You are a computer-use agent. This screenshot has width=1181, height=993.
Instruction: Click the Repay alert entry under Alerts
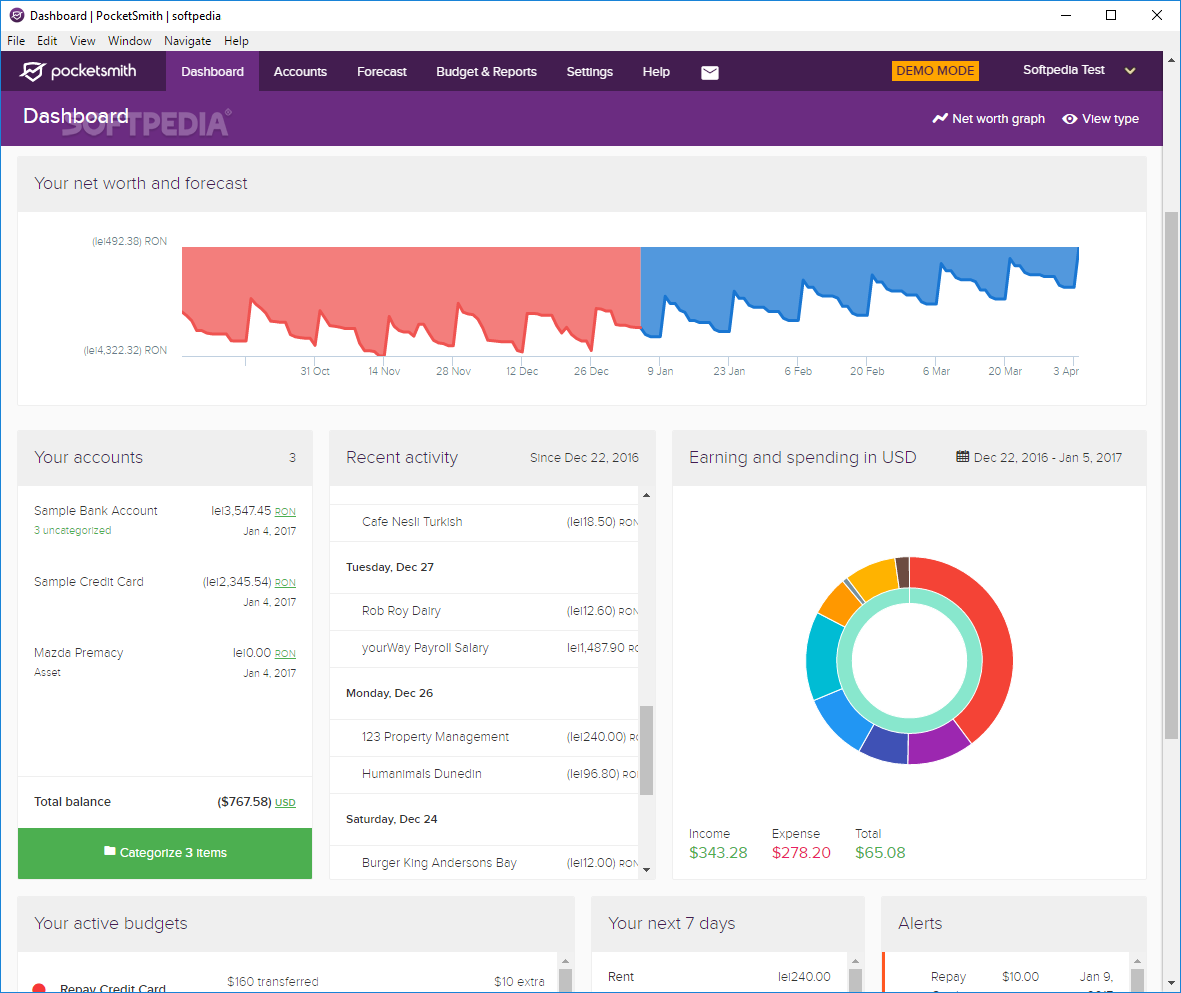click(x=1008, y=977)
